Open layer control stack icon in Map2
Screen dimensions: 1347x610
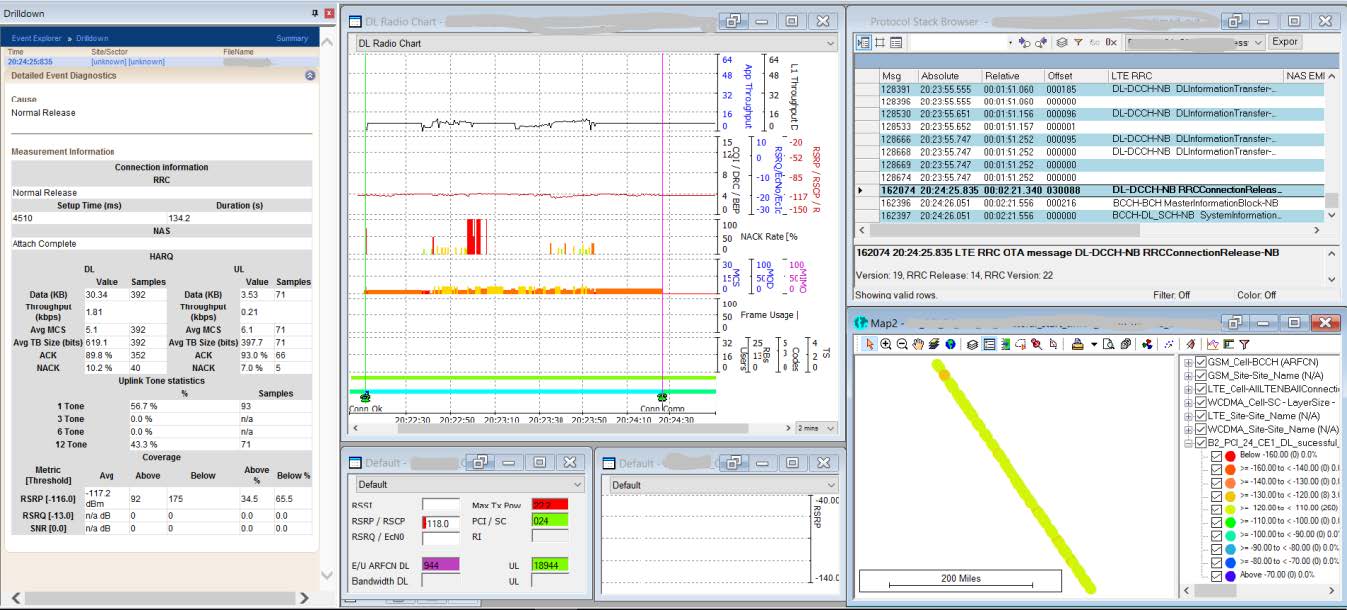[972, 344]
